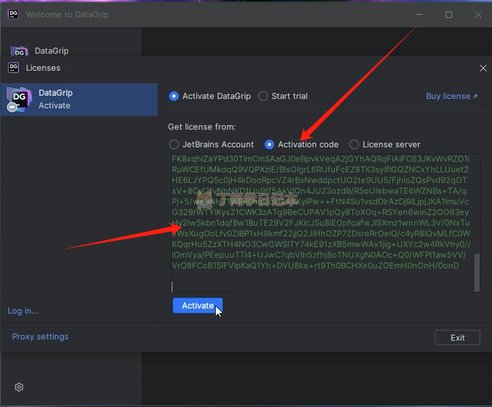
Task: Close the Welcome to DataGrip window
Action: pos(478,15)
